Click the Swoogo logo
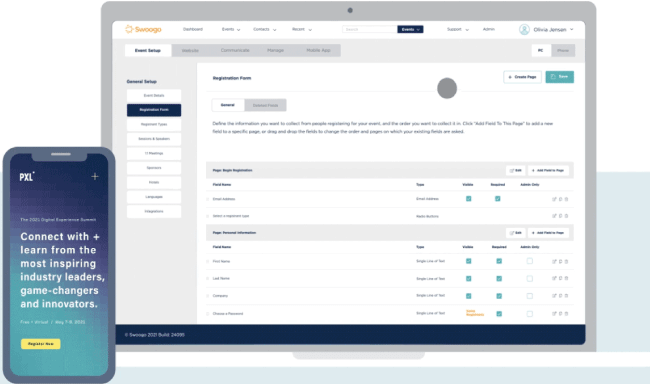This screenshot has width=650, height=384. pyautogui.click(x=143, y=29)
